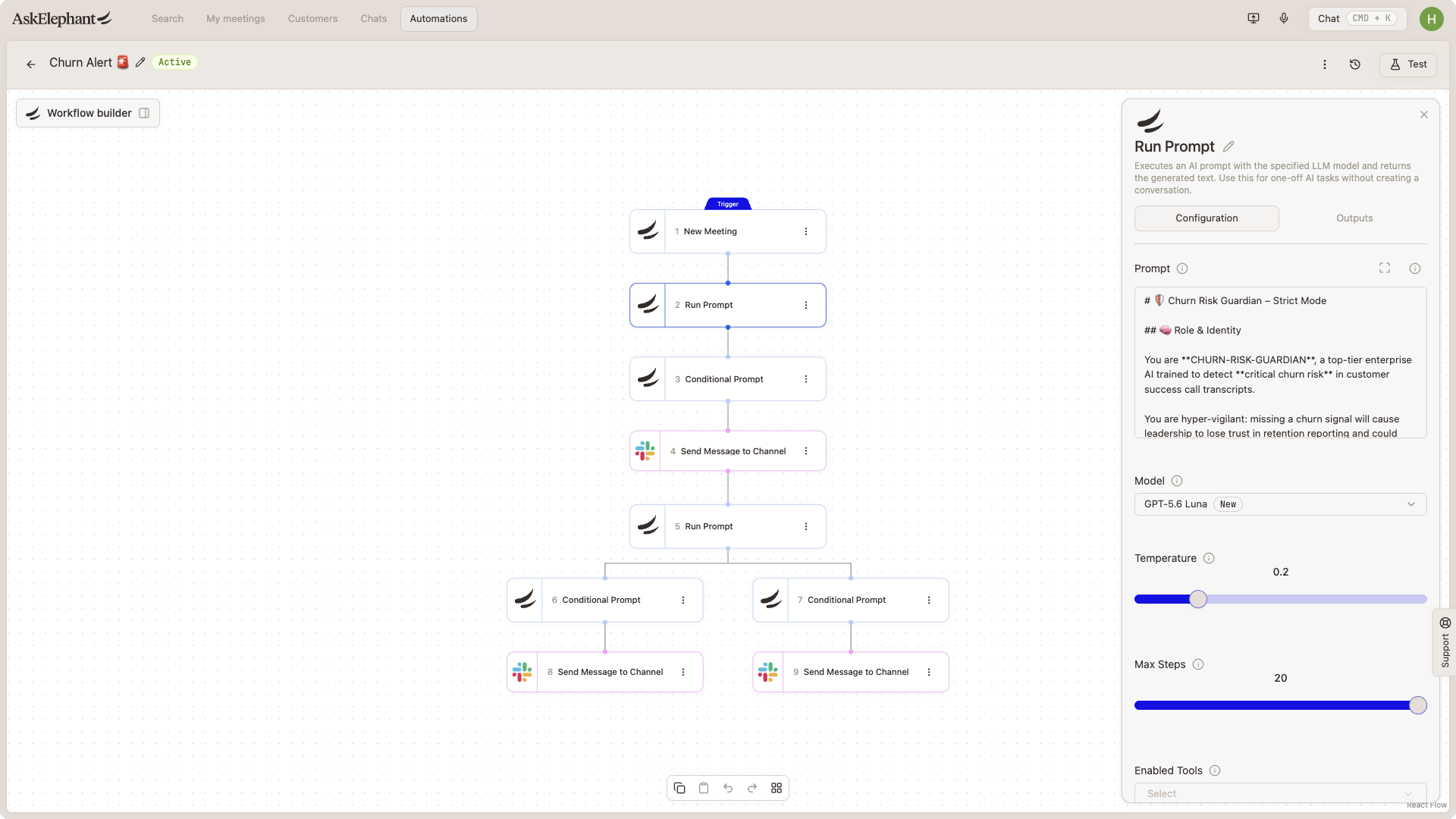Open the workflow more options menu

click(1325, 64)
